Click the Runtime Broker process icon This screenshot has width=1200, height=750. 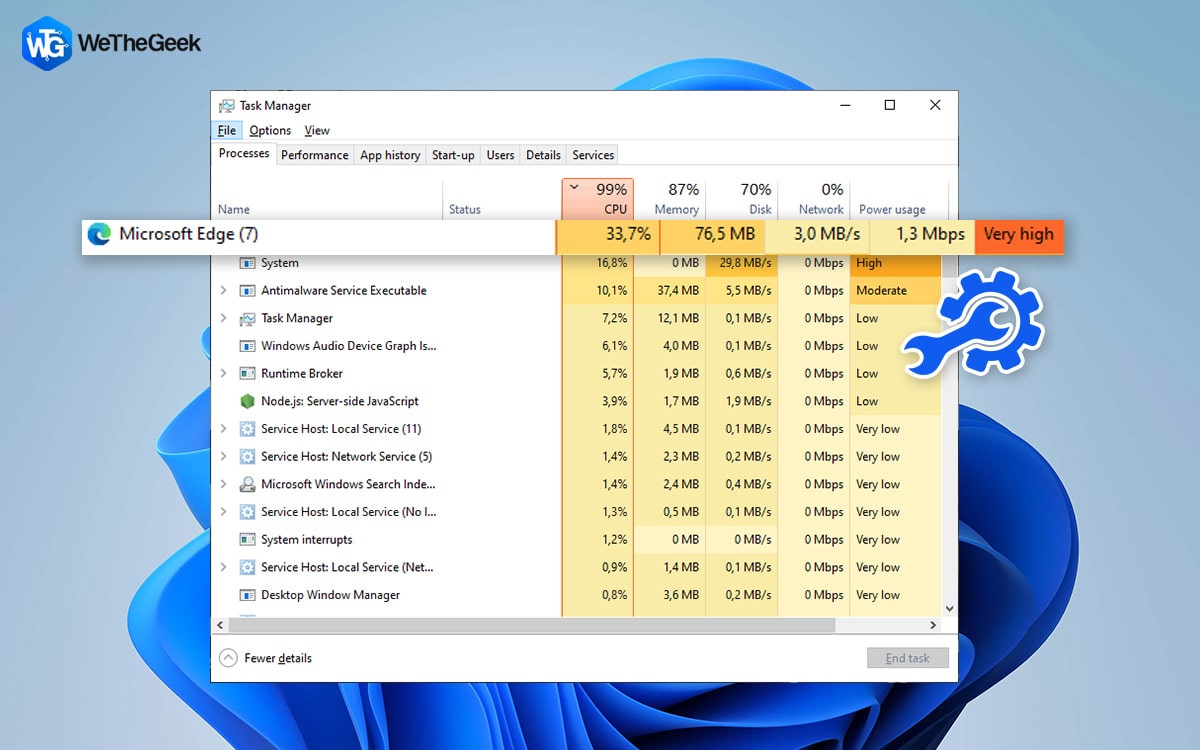[246, 373]
